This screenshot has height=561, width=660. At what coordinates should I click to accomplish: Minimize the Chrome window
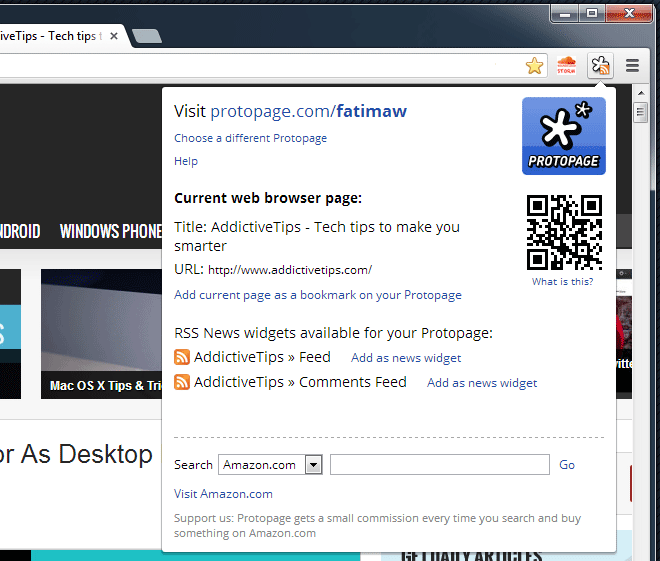[564, 14]
